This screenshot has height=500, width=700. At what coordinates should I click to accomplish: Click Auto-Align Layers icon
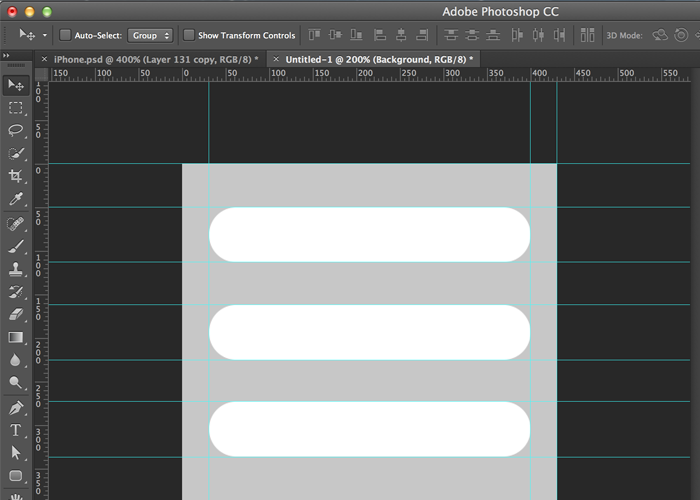[587, 35]
